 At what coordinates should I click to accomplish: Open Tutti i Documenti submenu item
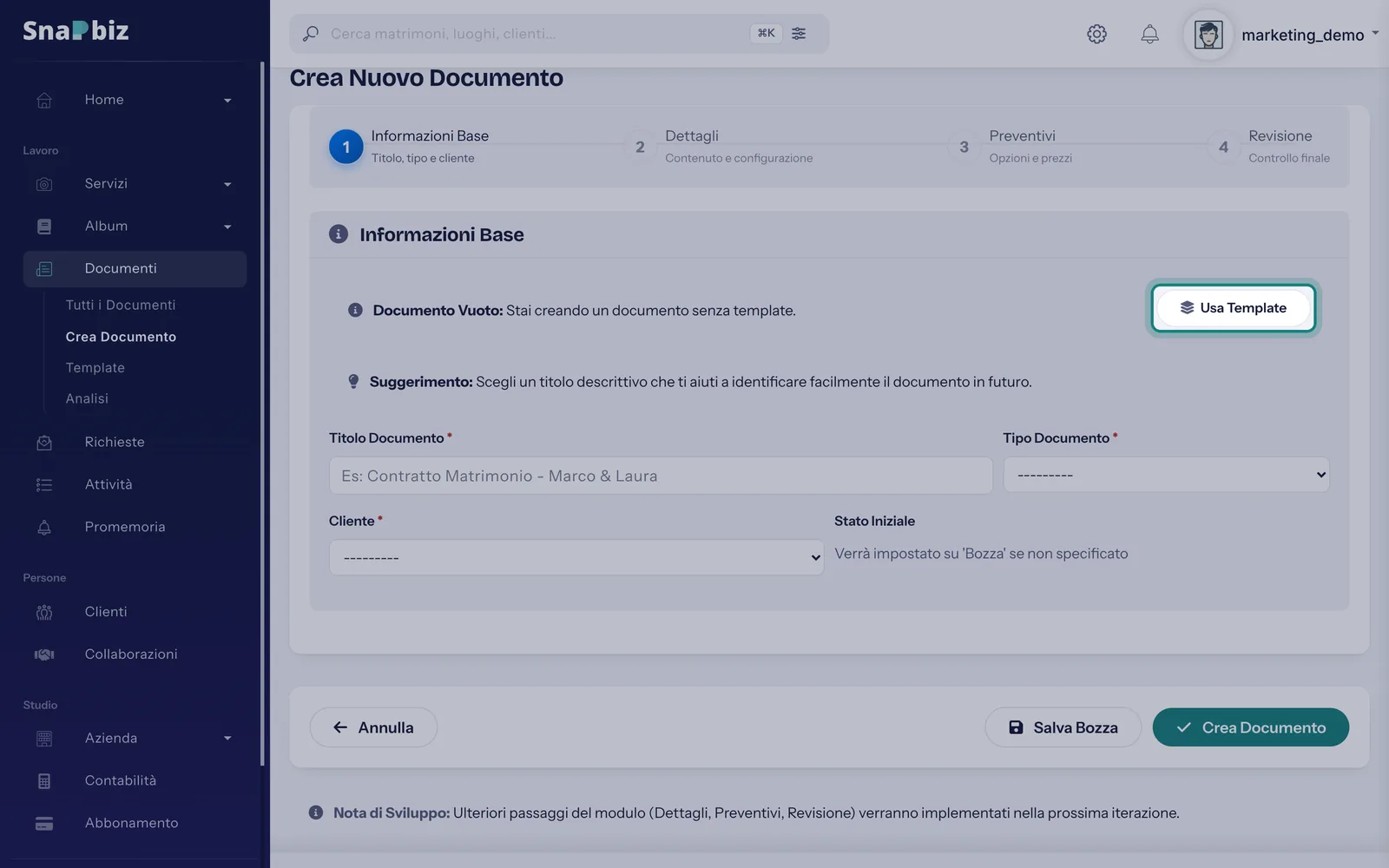[121, 306]
